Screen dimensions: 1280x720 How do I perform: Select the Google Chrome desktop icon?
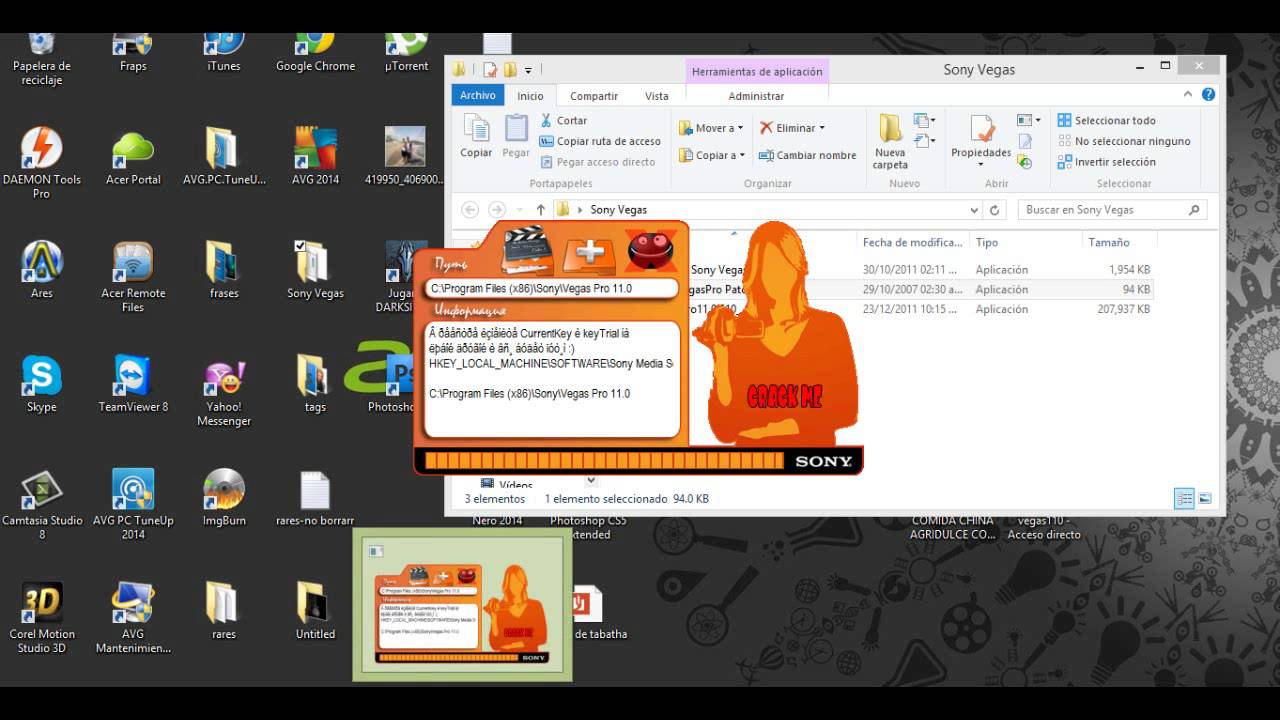[315, 55]
